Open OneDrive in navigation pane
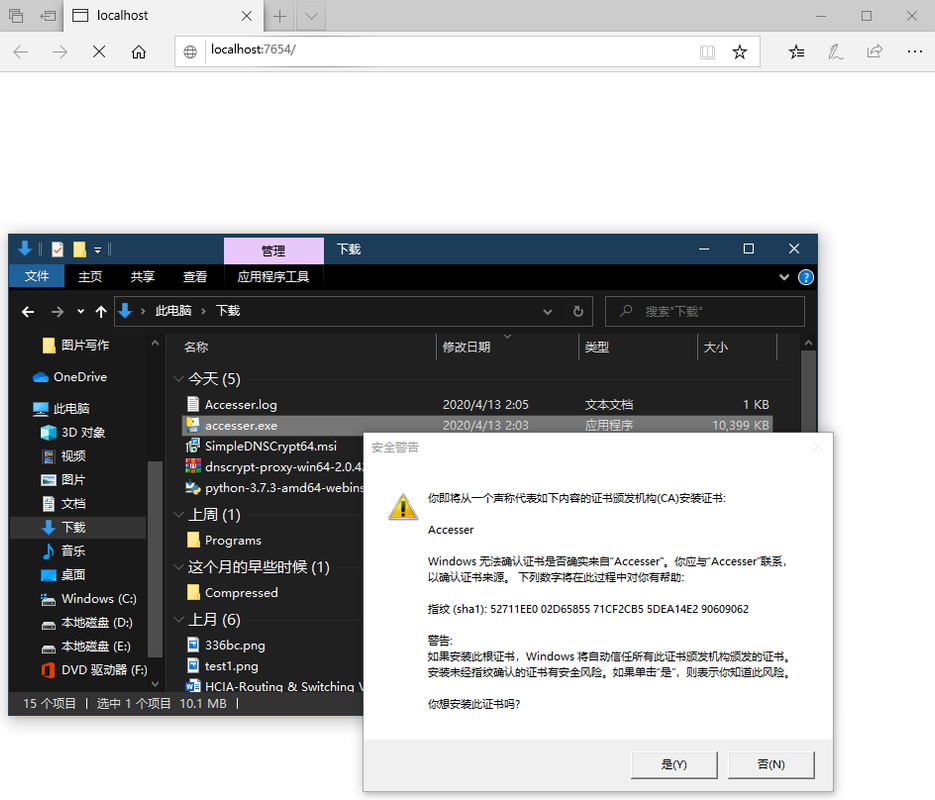 point(70,377)
